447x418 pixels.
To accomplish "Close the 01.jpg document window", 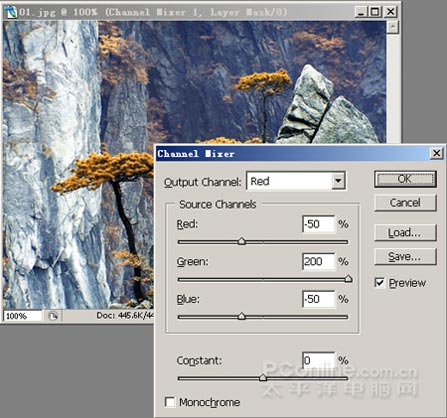I will point(390,12).
